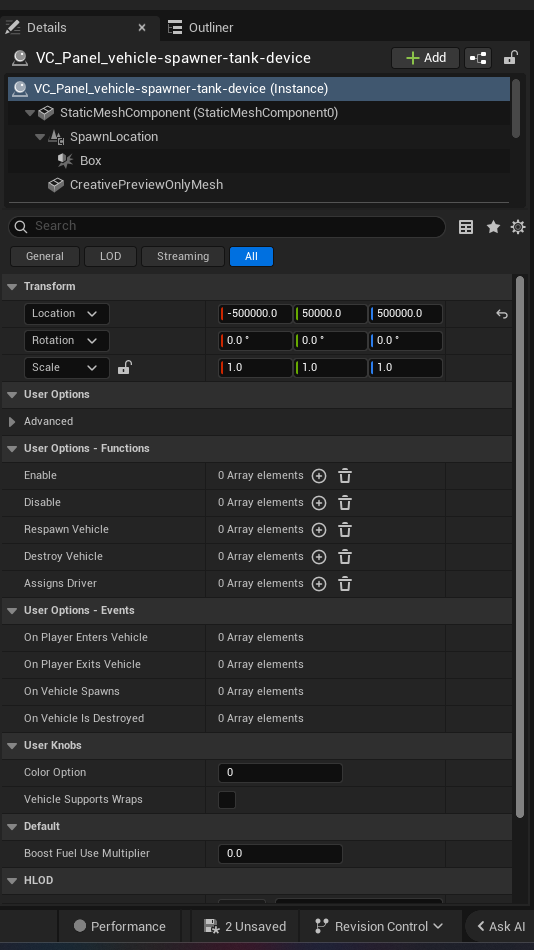Open the Ask AI panel
The width and height of the screenshot is (534, 950).
(501, 926)
